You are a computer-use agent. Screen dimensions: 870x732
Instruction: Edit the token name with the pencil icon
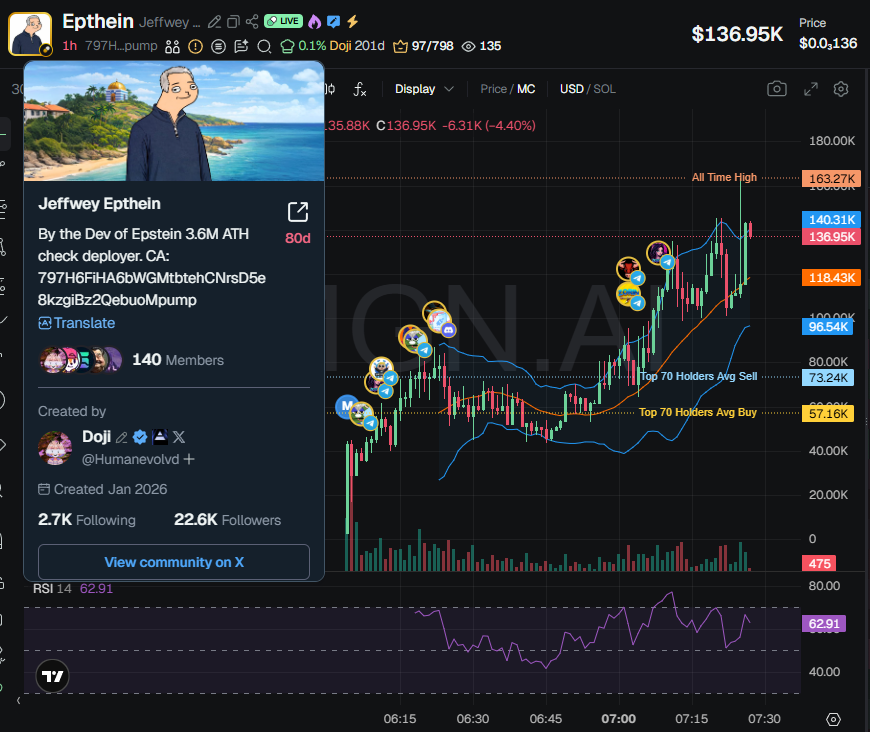point(214,21)
